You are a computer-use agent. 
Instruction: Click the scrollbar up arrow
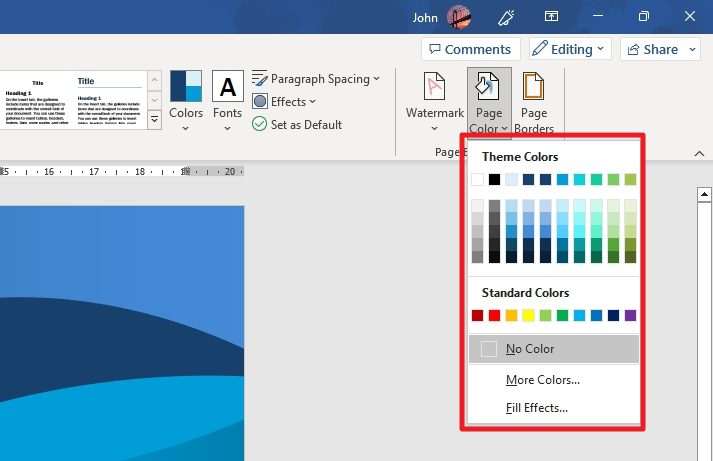pos(704,195)
